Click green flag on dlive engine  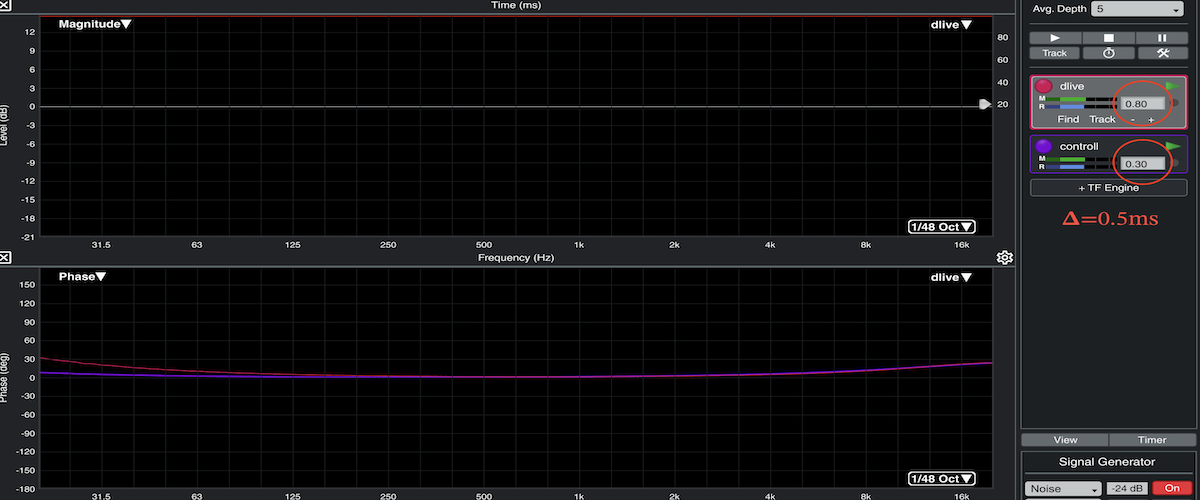1173,87
